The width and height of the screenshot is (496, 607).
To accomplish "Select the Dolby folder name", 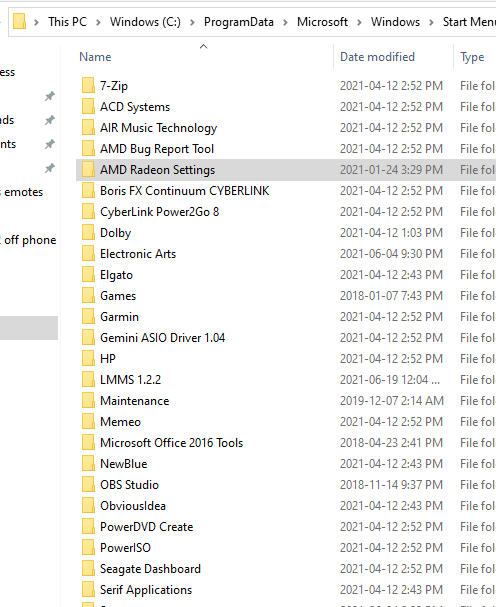I will [x=115, y=232].
